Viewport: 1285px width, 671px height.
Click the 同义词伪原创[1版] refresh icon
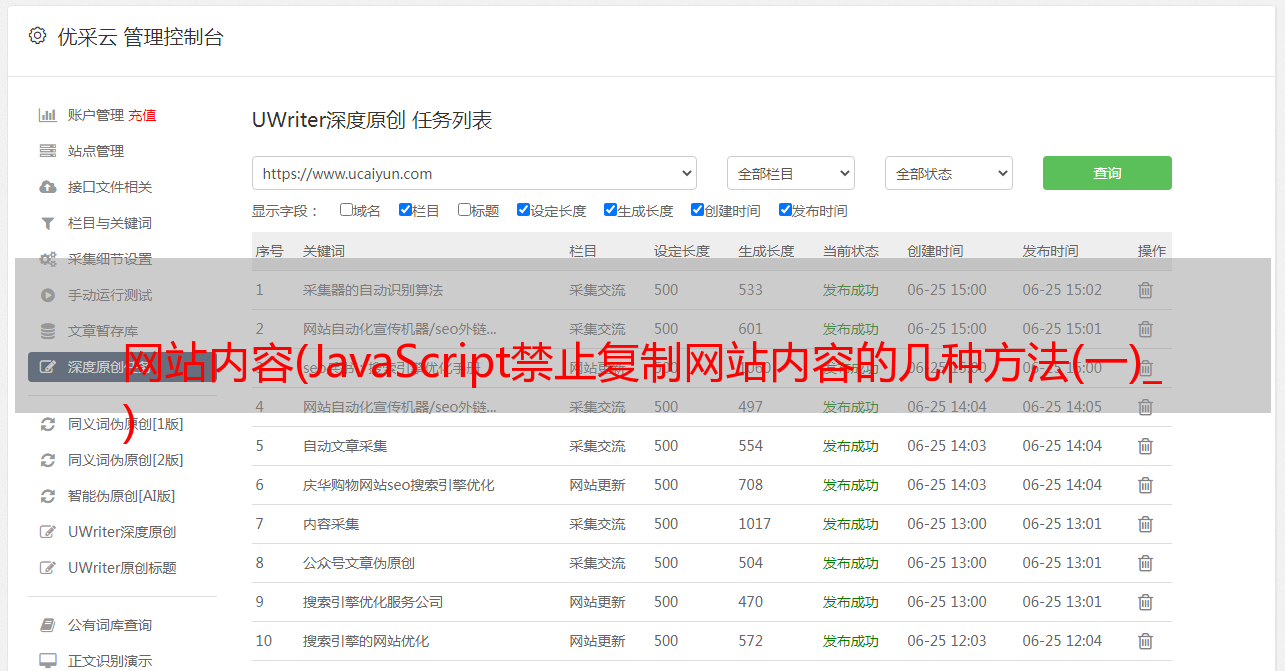coord(47,424)
